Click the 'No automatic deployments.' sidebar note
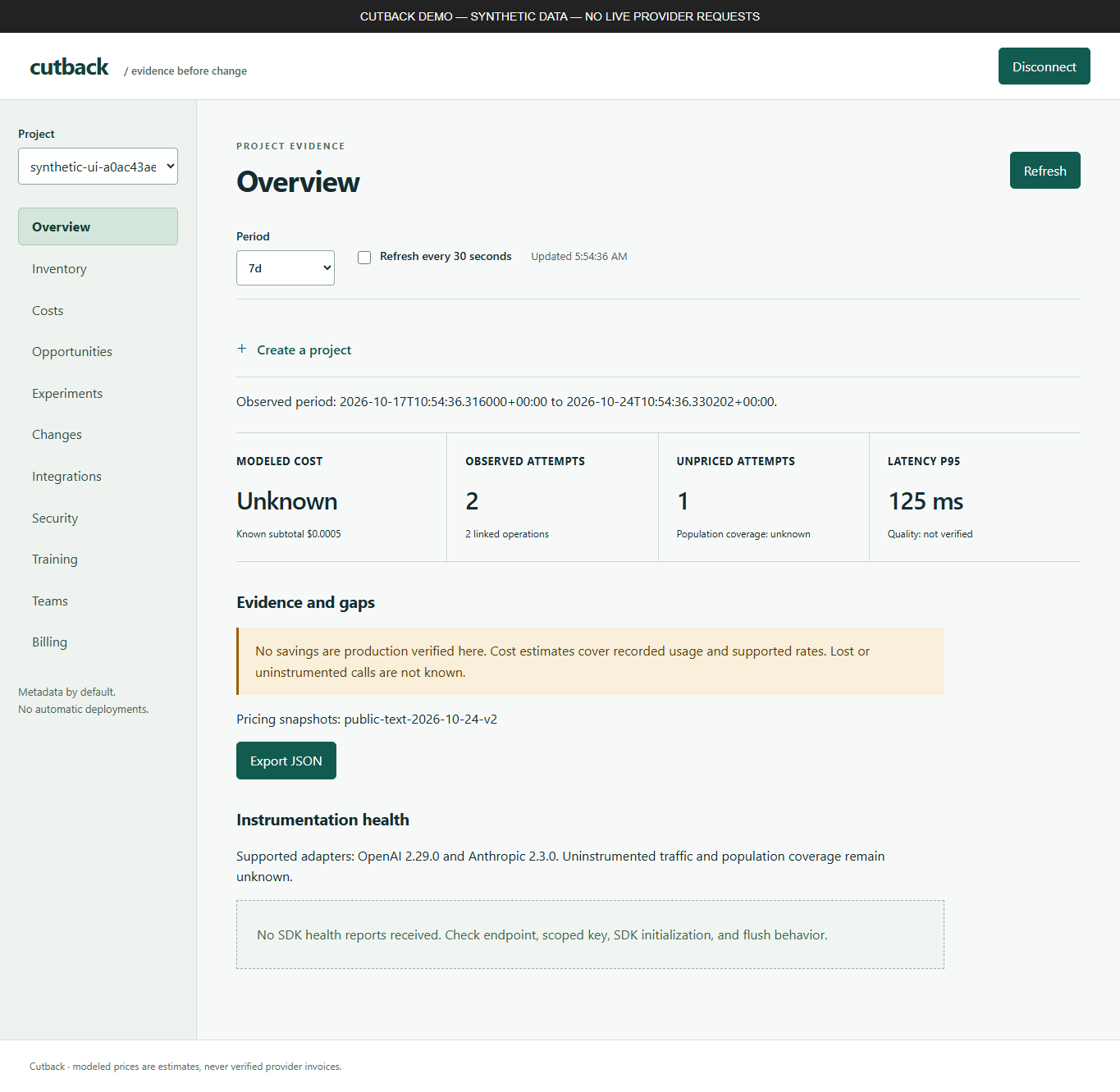Image resolution: width=1120 pixels, height=1092 pixels. pyautogui.click(x=84, y=710)
